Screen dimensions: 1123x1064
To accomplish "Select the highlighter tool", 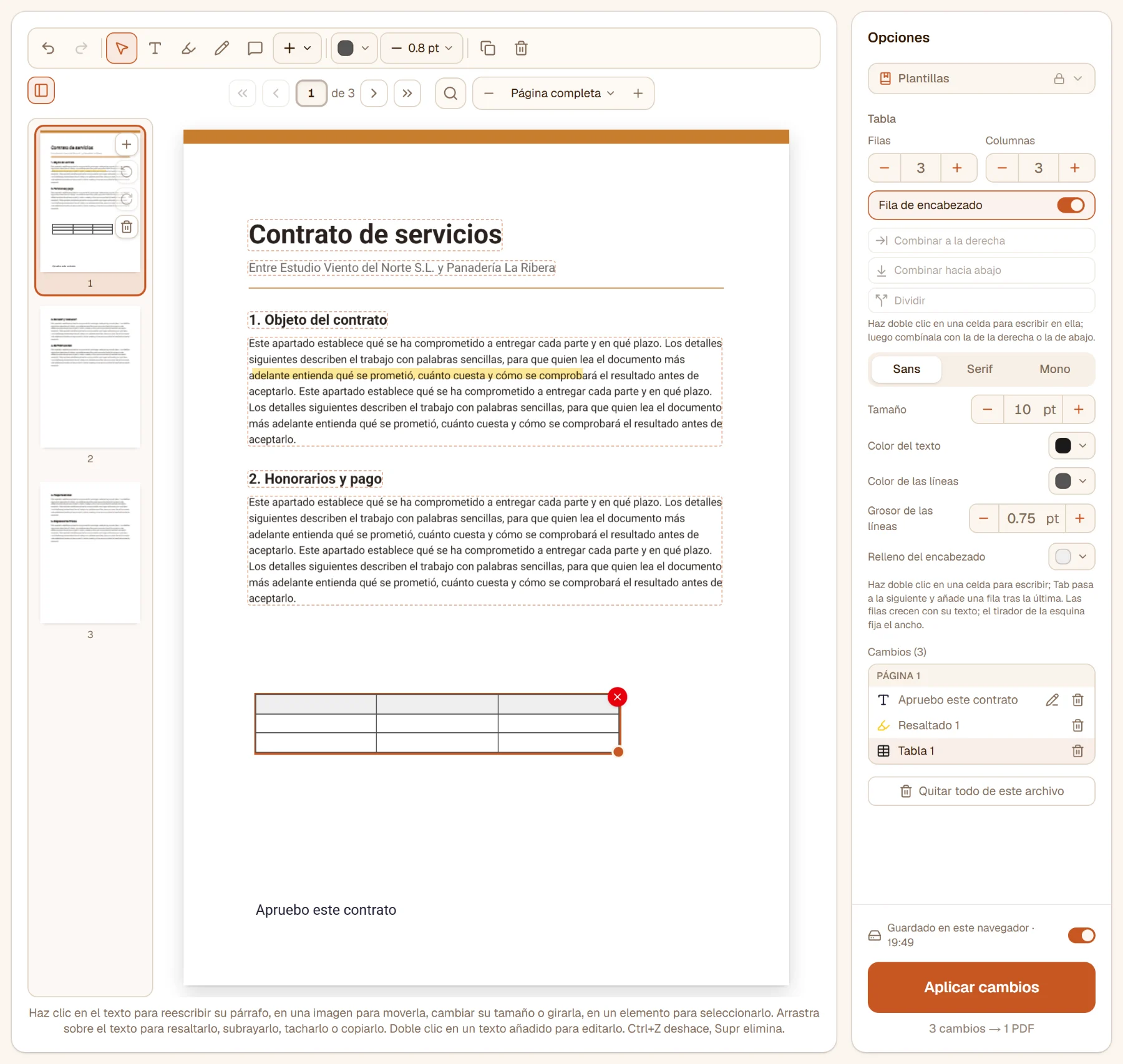I will pos(188,48).
